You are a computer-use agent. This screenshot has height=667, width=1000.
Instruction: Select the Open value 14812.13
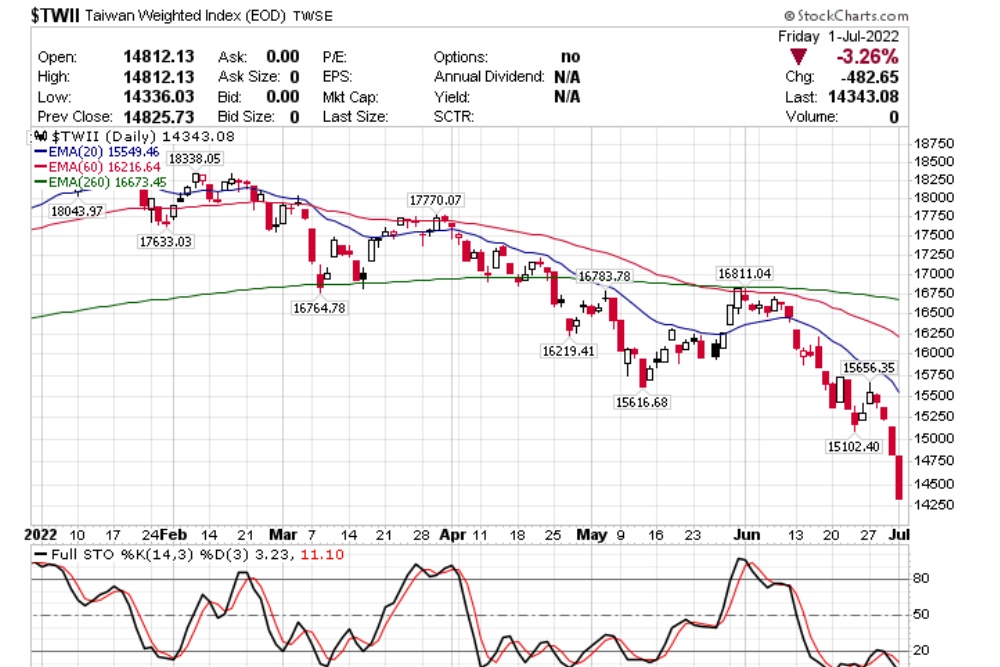pyautogui.click(x=159, y=57)
